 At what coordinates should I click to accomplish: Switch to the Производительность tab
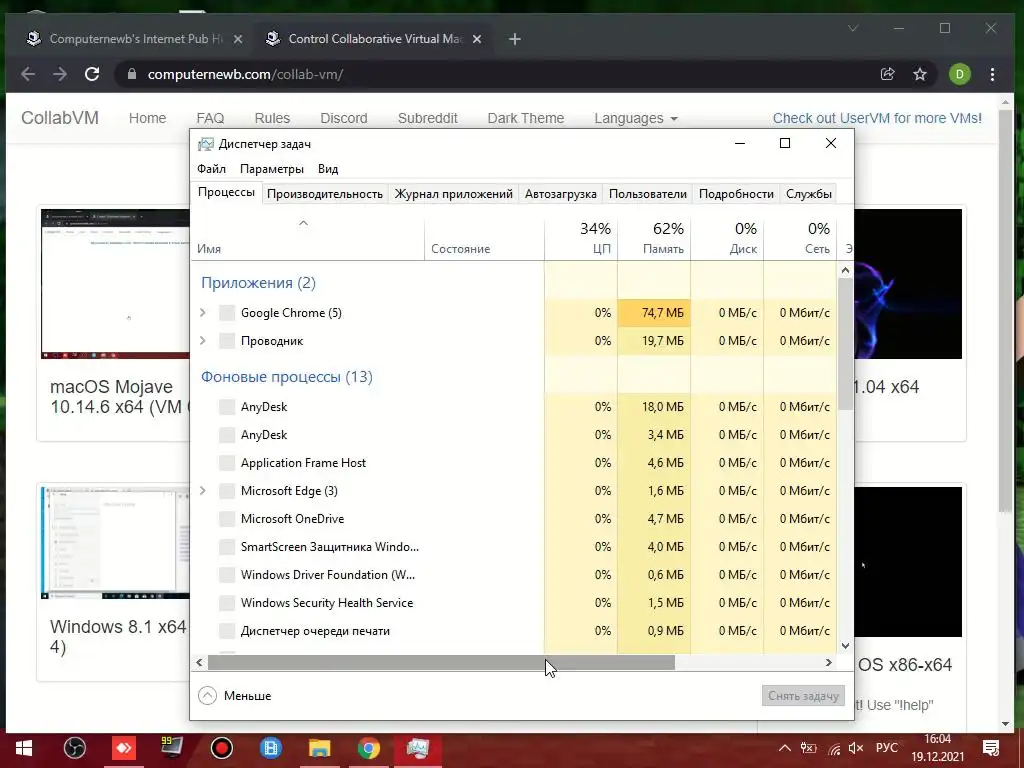(325, 194)
